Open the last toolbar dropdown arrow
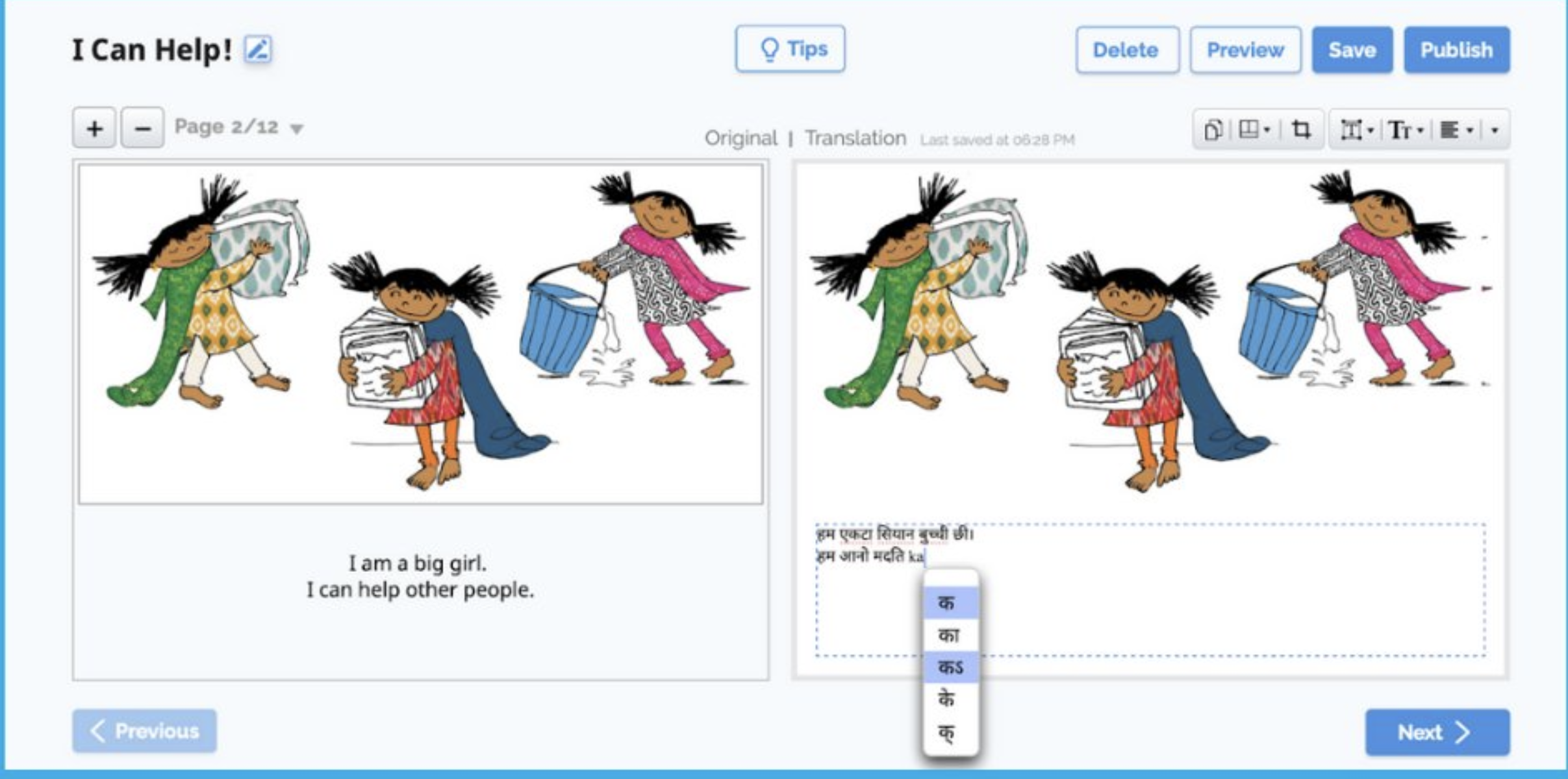 point(1495,130)
